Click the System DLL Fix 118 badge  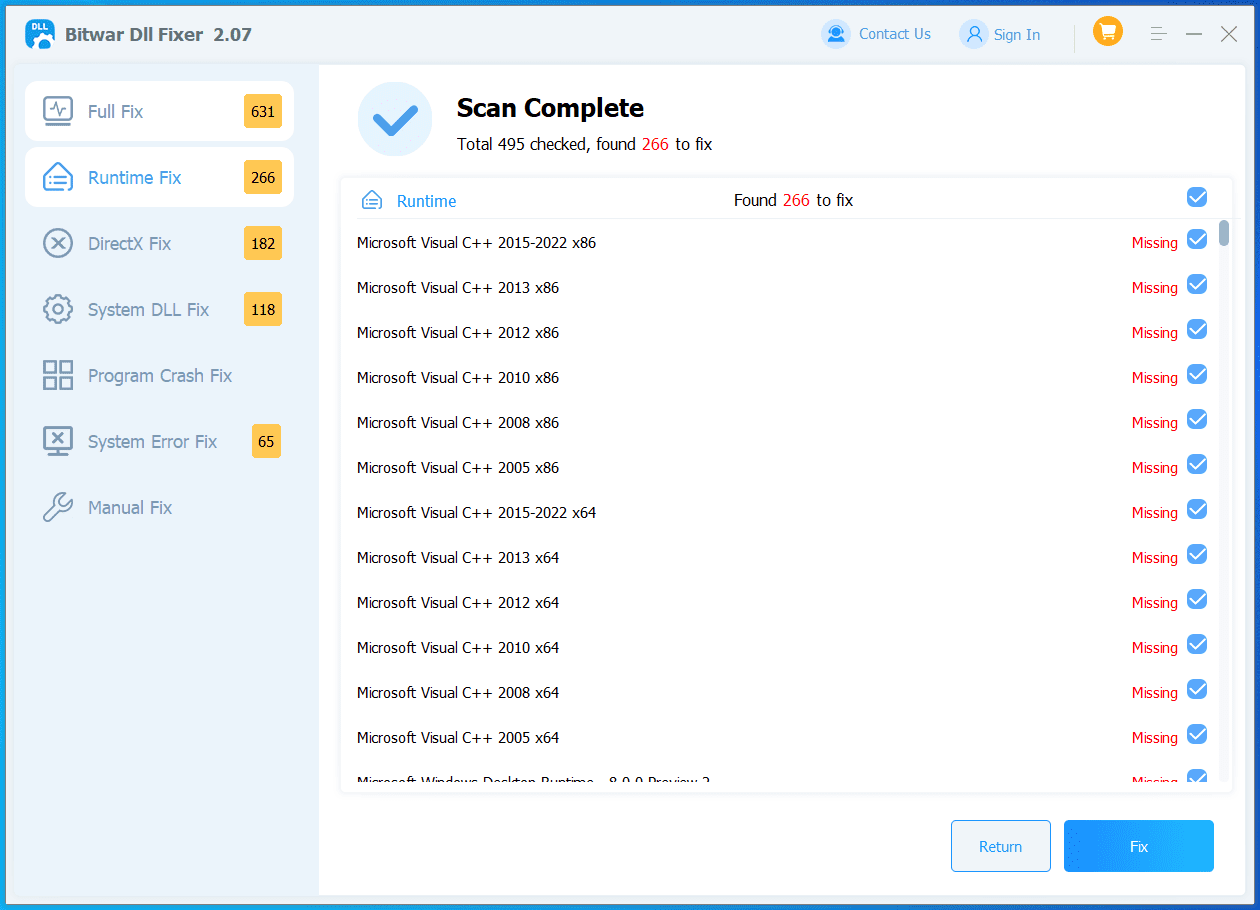coord(263,309)
